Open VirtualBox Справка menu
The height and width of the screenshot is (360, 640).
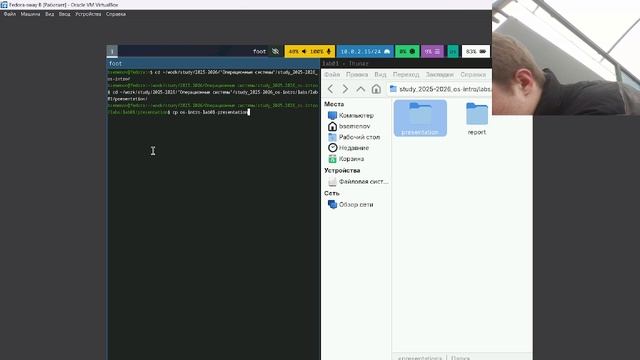(x=116, y=14)
